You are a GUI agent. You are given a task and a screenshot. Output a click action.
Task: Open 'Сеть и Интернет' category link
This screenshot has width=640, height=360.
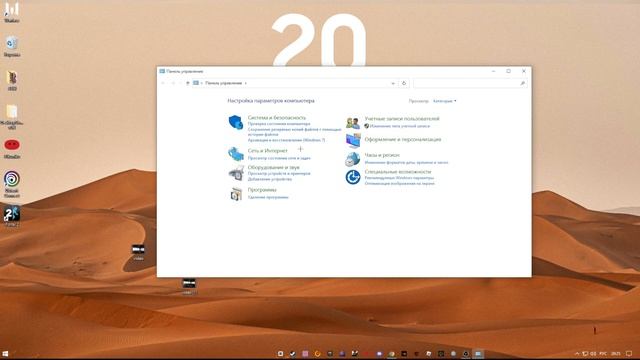click(268, 151)
